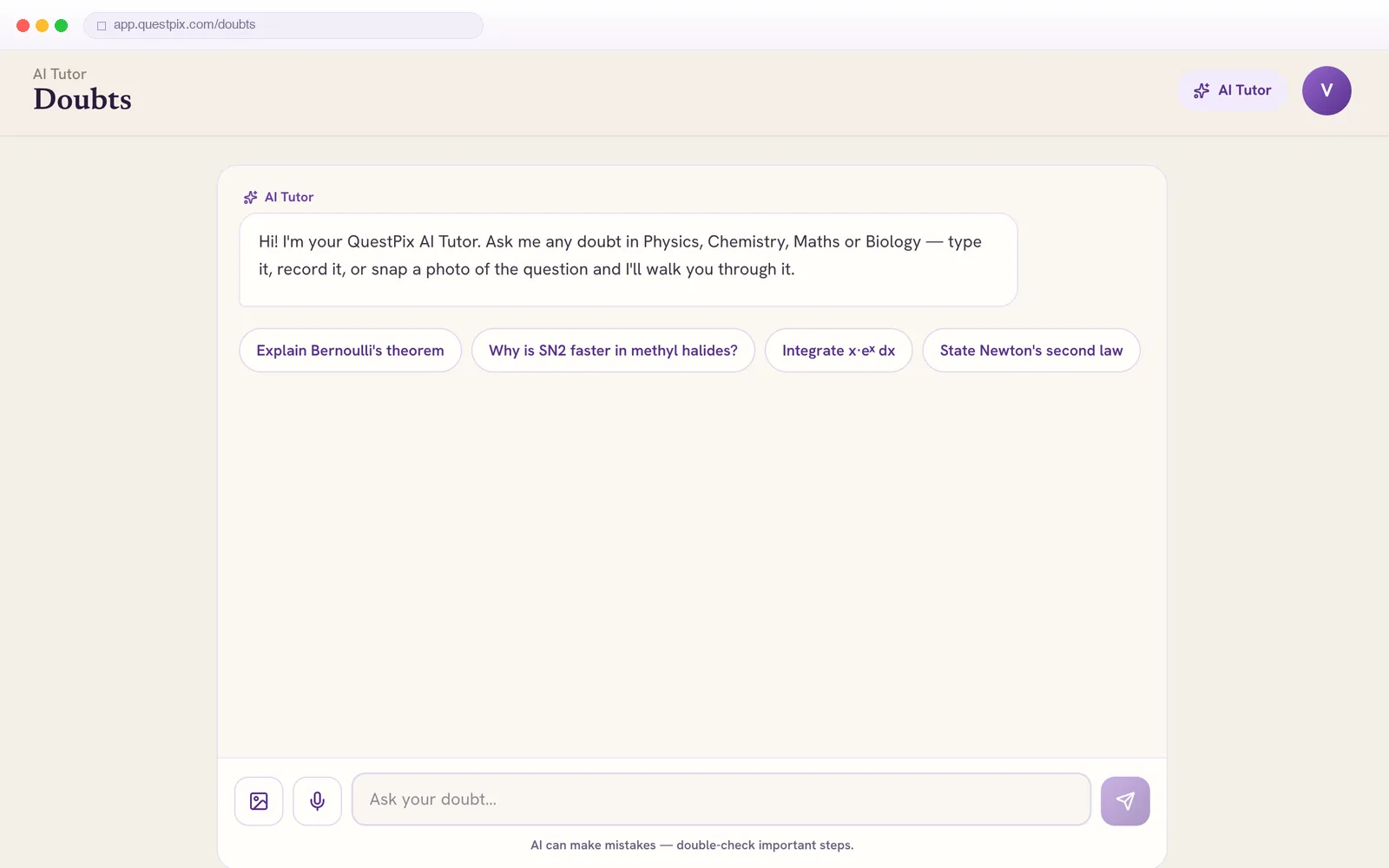This screenshot has height=868, width=1389.
Task: Attach a photo with the image icon
Action: pyautogui.click(x=259, y=800)
